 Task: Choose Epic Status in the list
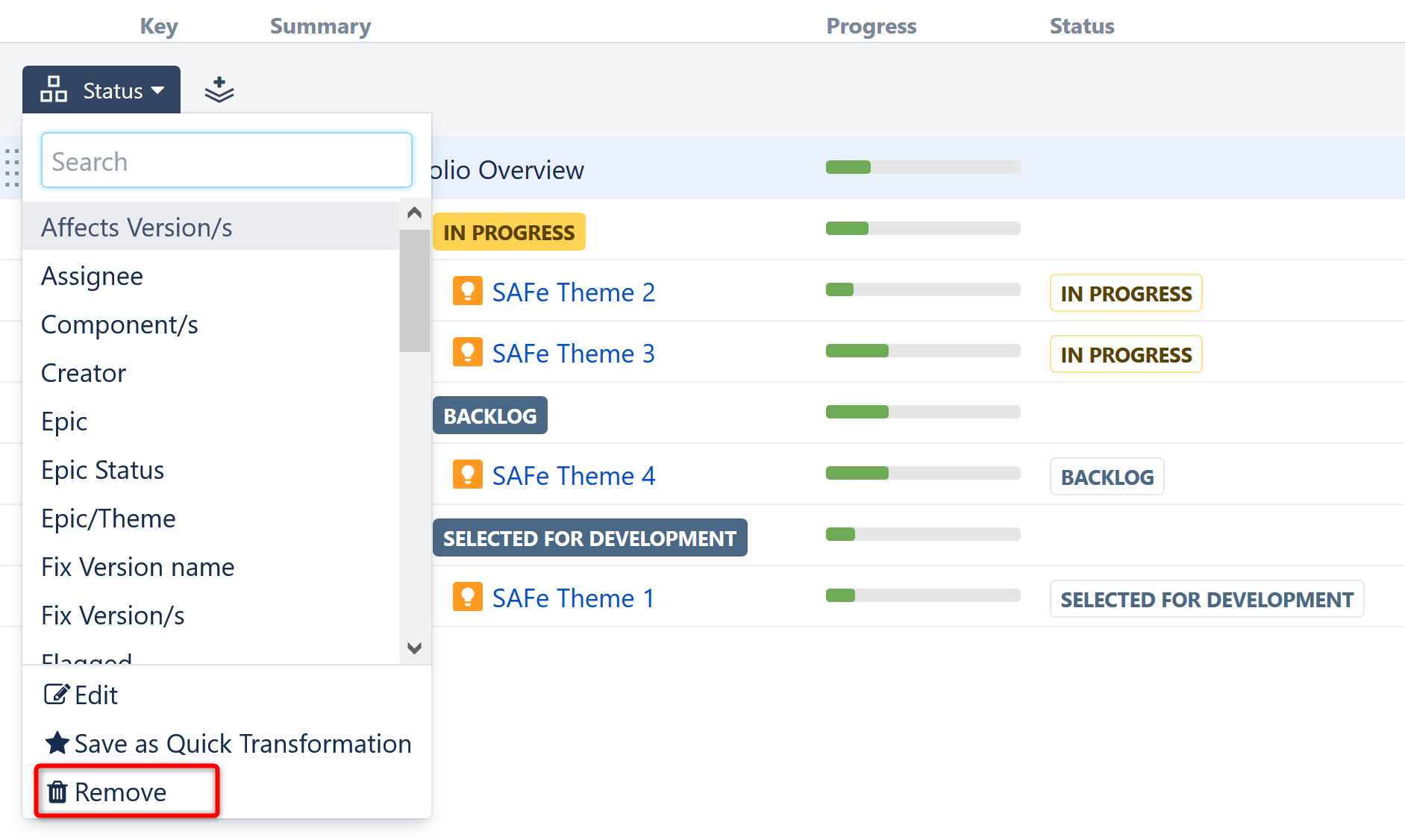tap(102, 470)
